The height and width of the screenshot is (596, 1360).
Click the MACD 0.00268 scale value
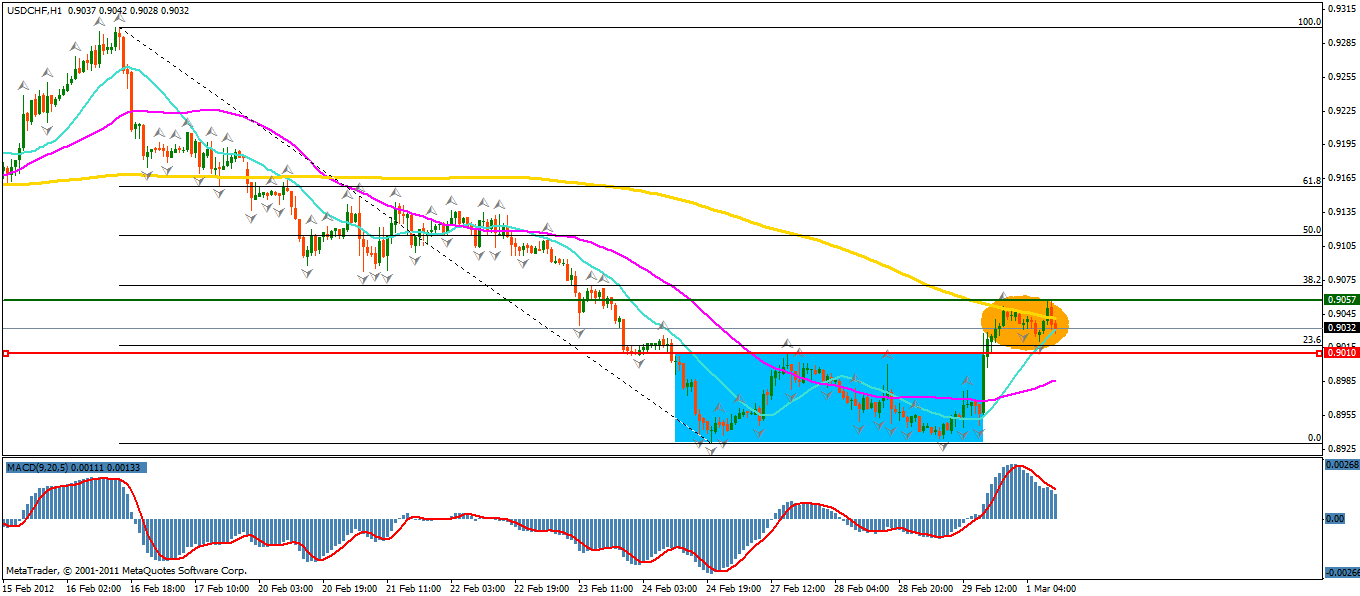[1340, 465]
